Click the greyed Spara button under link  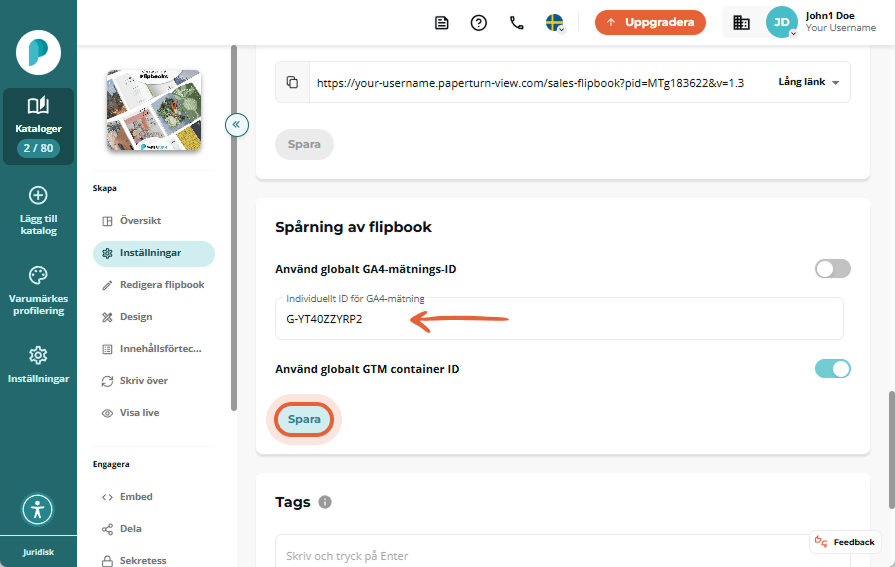pyautogui.click(x=304, y=144)
